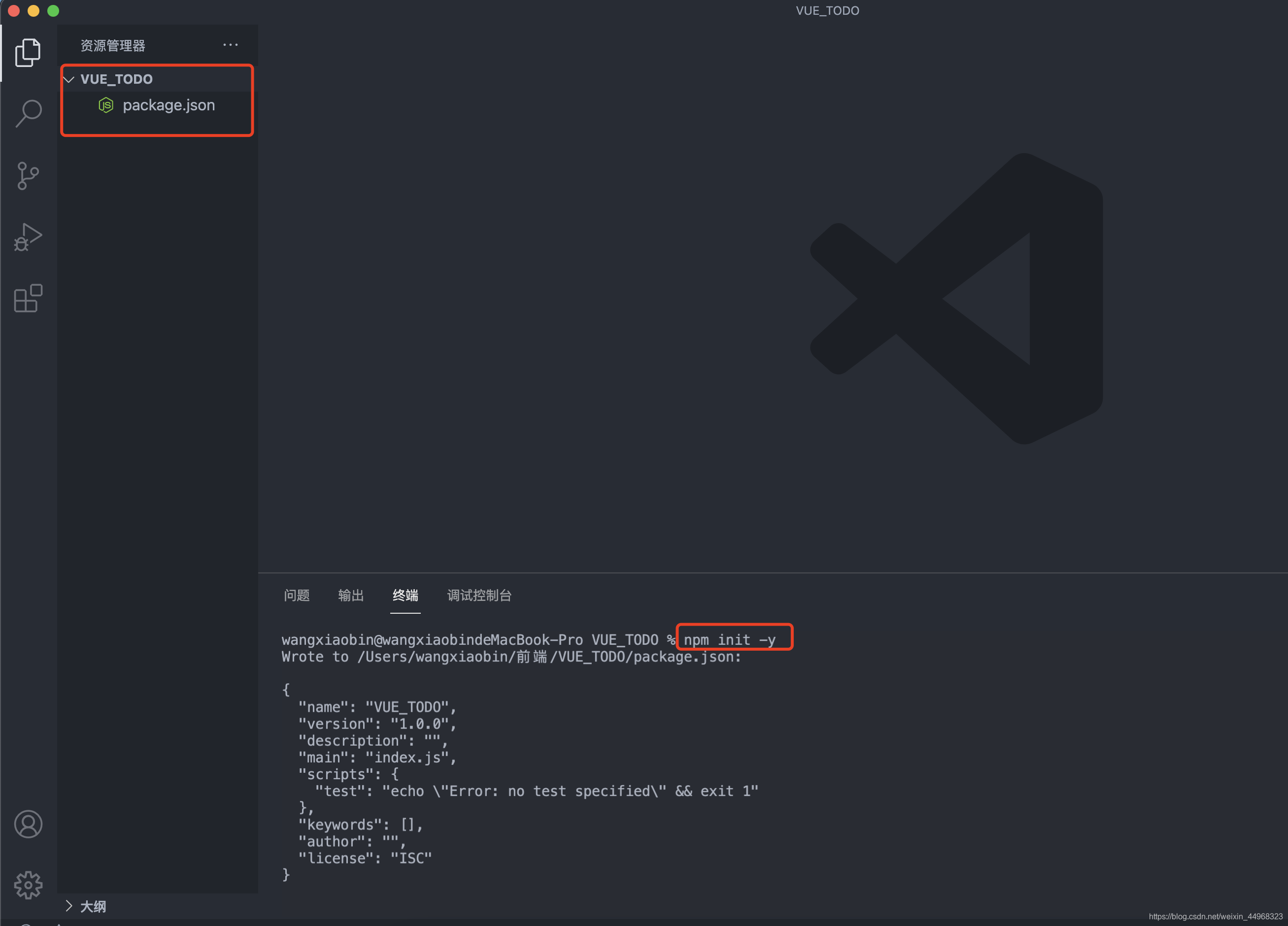This screenshot has width=1288, height=926.
Task: Click the "scripts" terminal line
Action: [348, 774]
